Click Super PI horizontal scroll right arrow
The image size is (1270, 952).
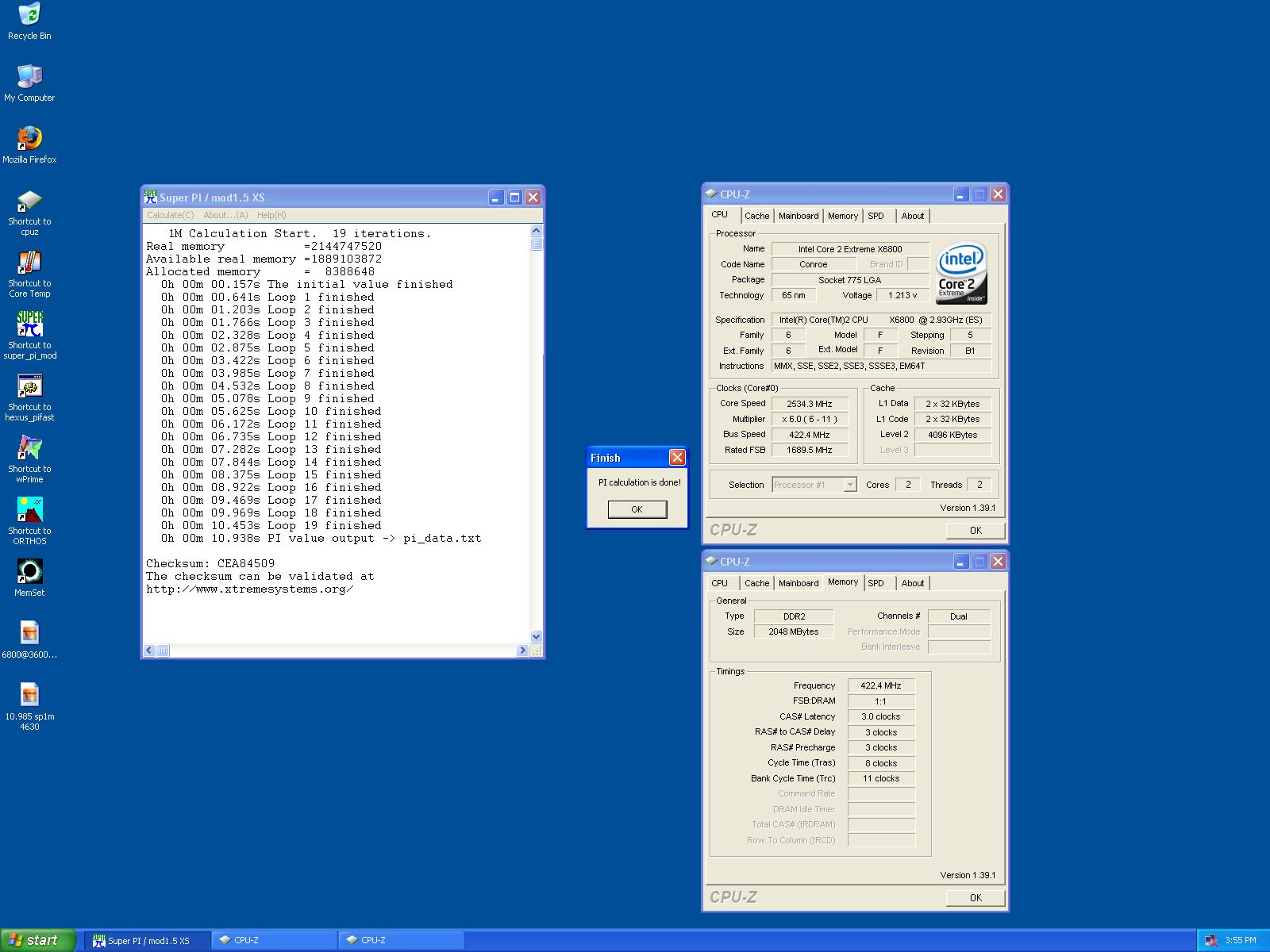pos(522,651)
